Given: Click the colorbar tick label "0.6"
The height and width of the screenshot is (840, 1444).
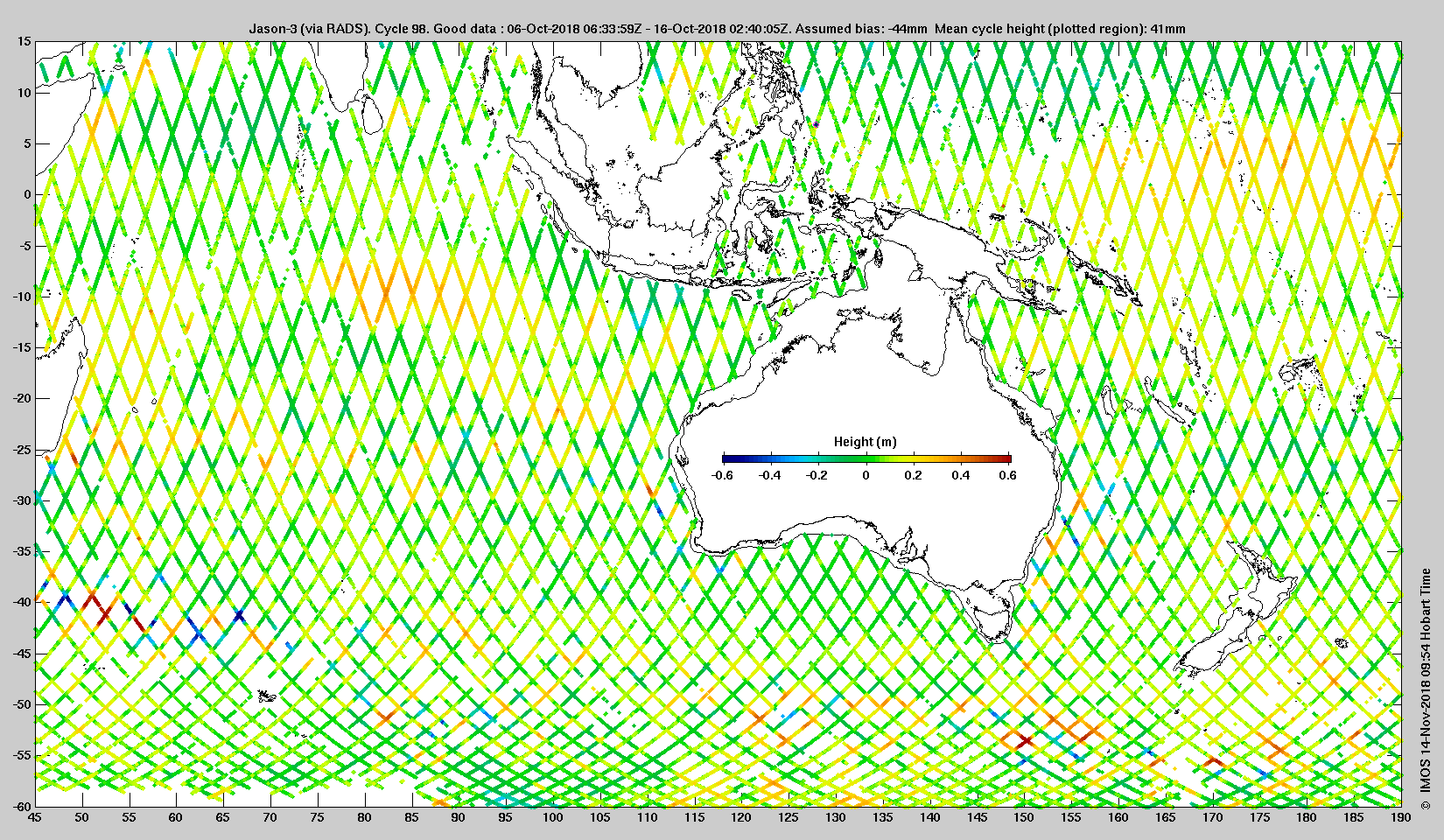Looking at the screenshot, I should [1008, 475].
